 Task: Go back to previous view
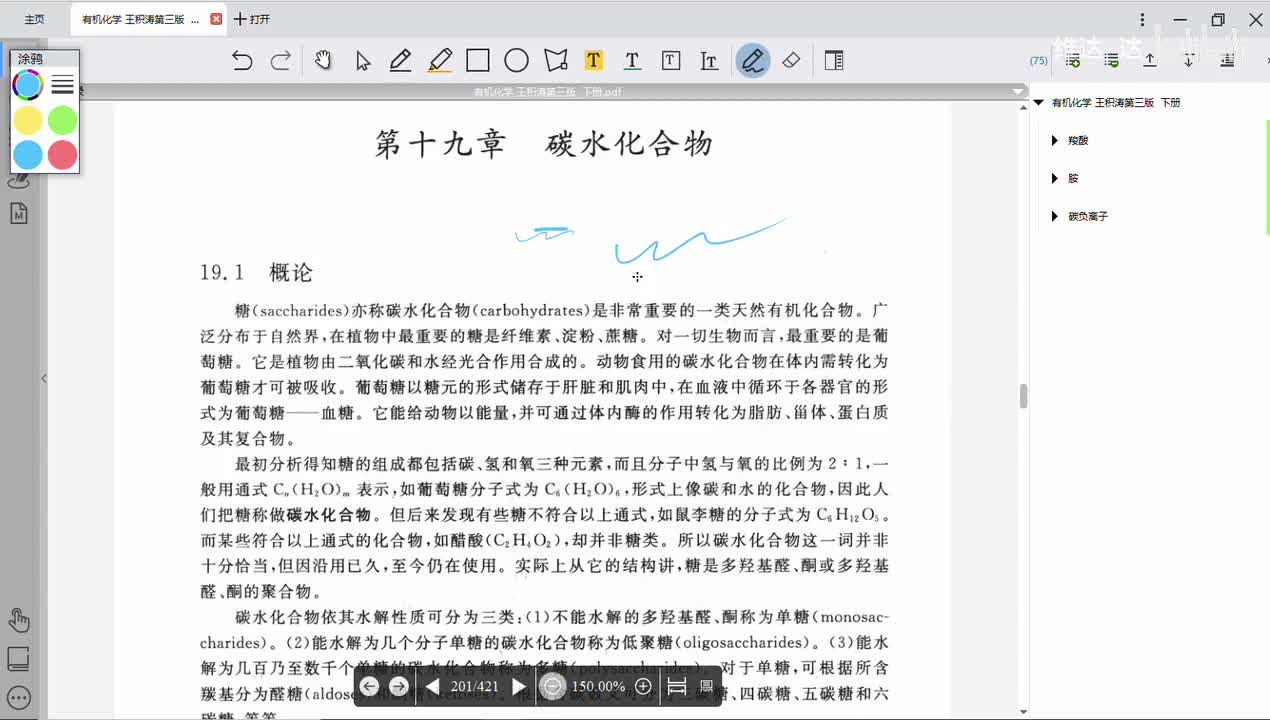(x=369, y=686)
